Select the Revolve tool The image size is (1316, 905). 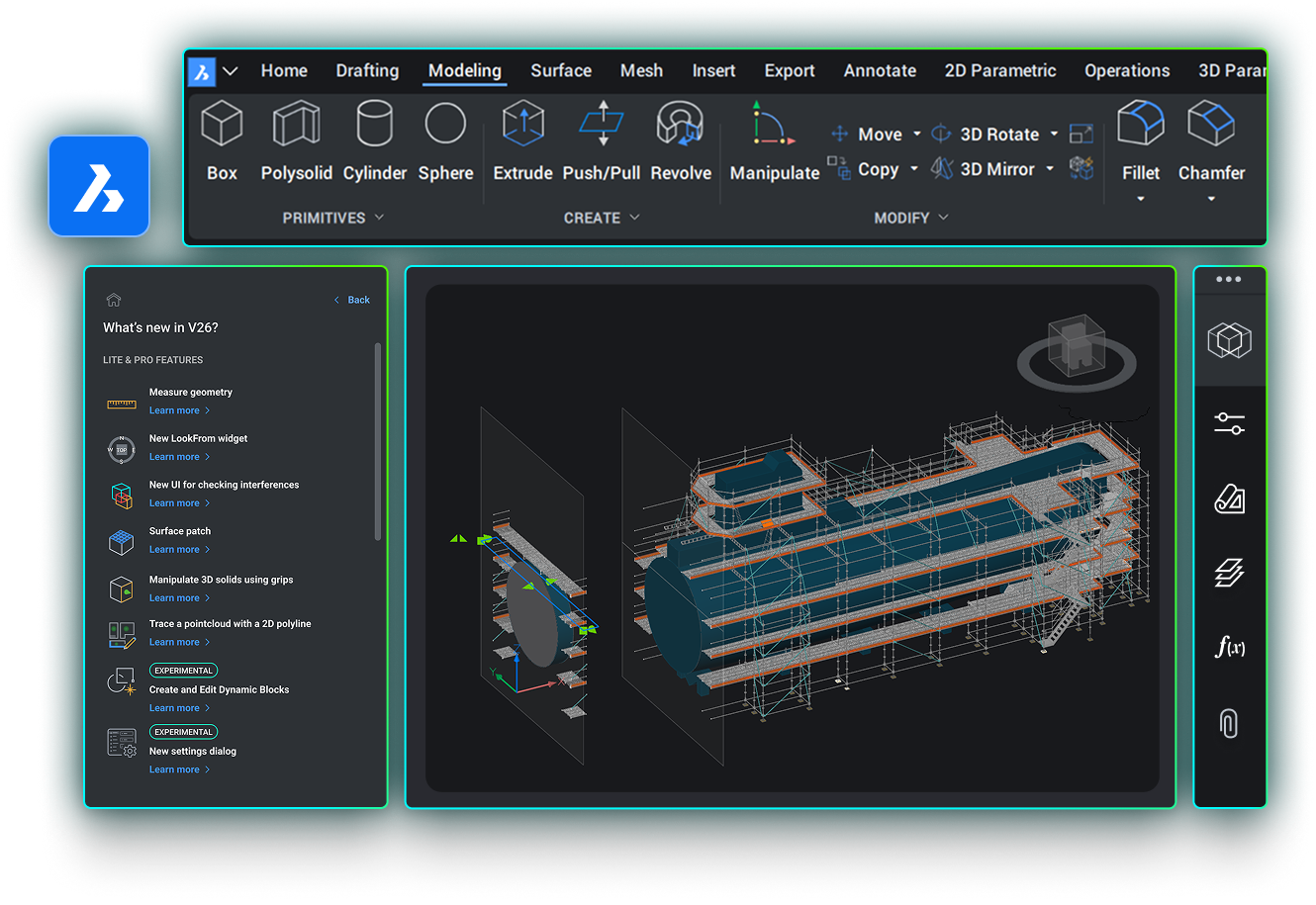coord(681,125)
